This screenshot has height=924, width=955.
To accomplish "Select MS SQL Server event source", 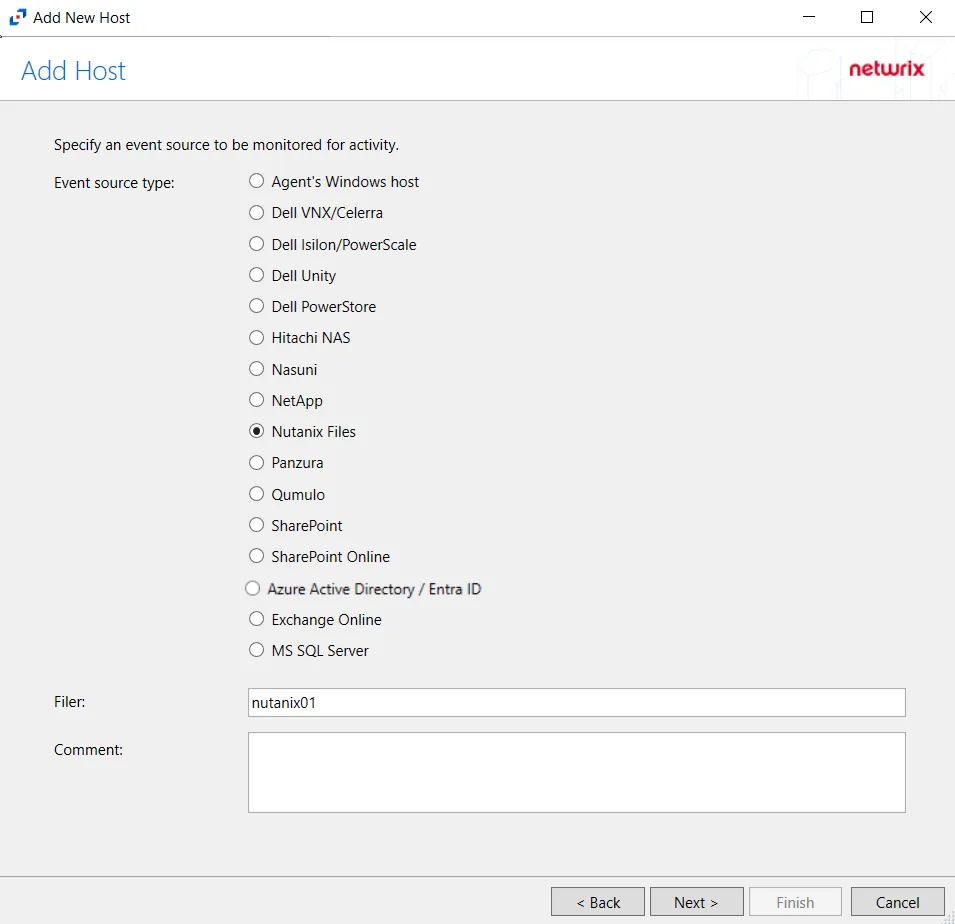I will click(256, 650).
